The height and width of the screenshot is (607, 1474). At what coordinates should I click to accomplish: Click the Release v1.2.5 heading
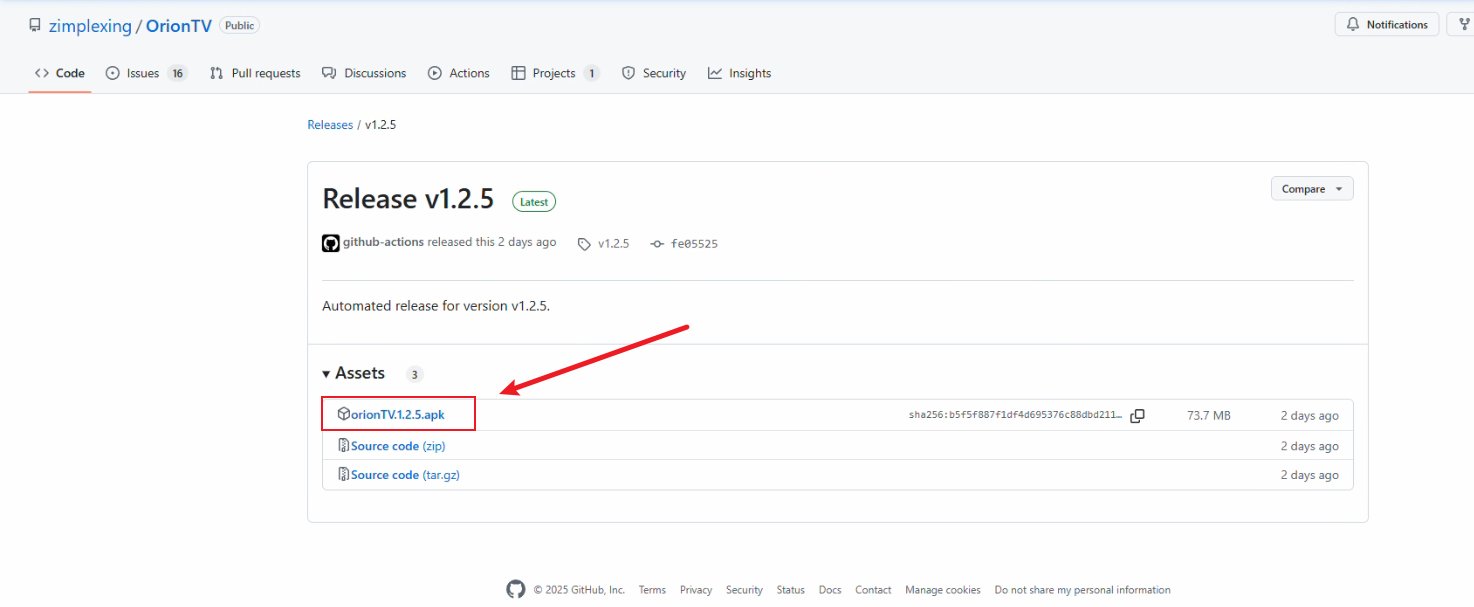point(408,199)
